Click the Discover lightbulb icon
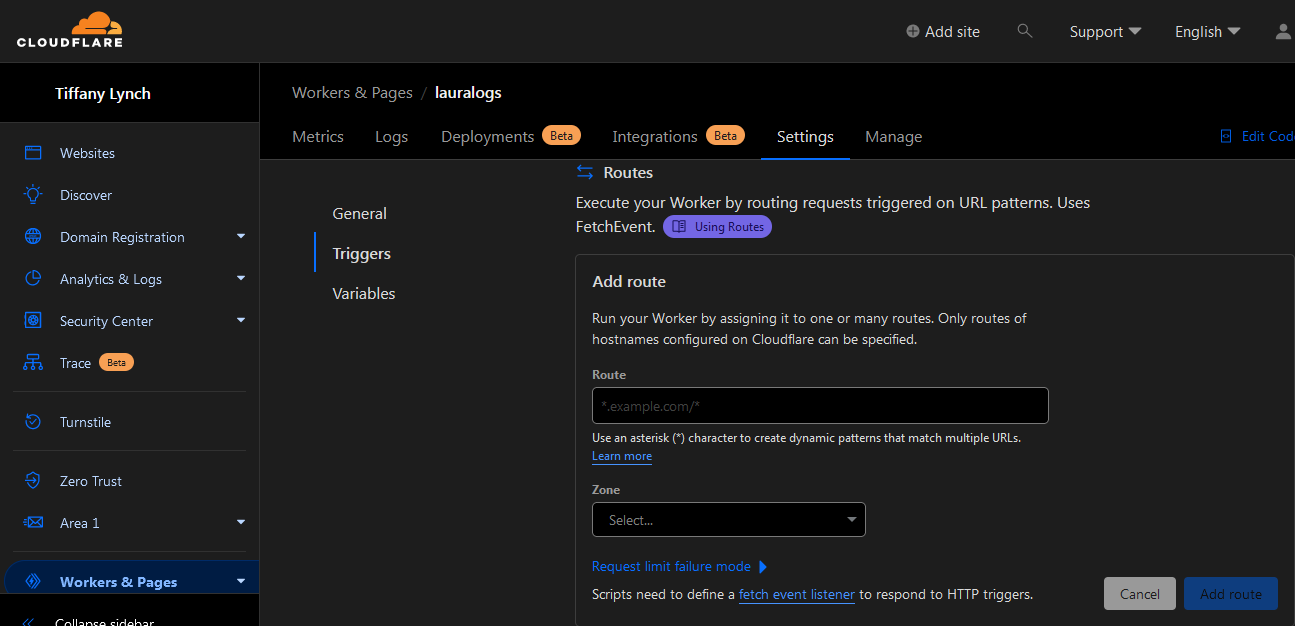Screen dimensions: 1295x626 (x=33, y=195)
